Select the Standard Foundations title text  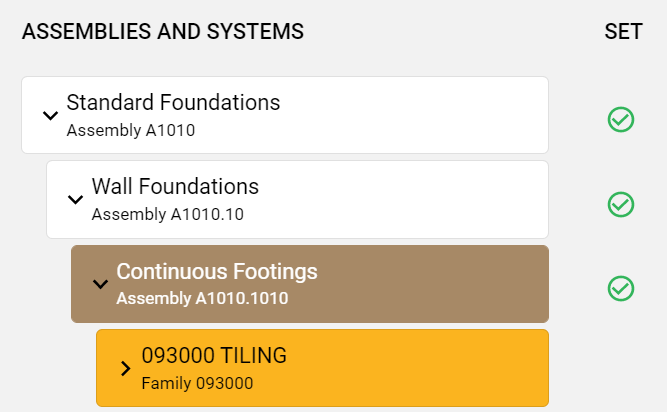[173, 102]
